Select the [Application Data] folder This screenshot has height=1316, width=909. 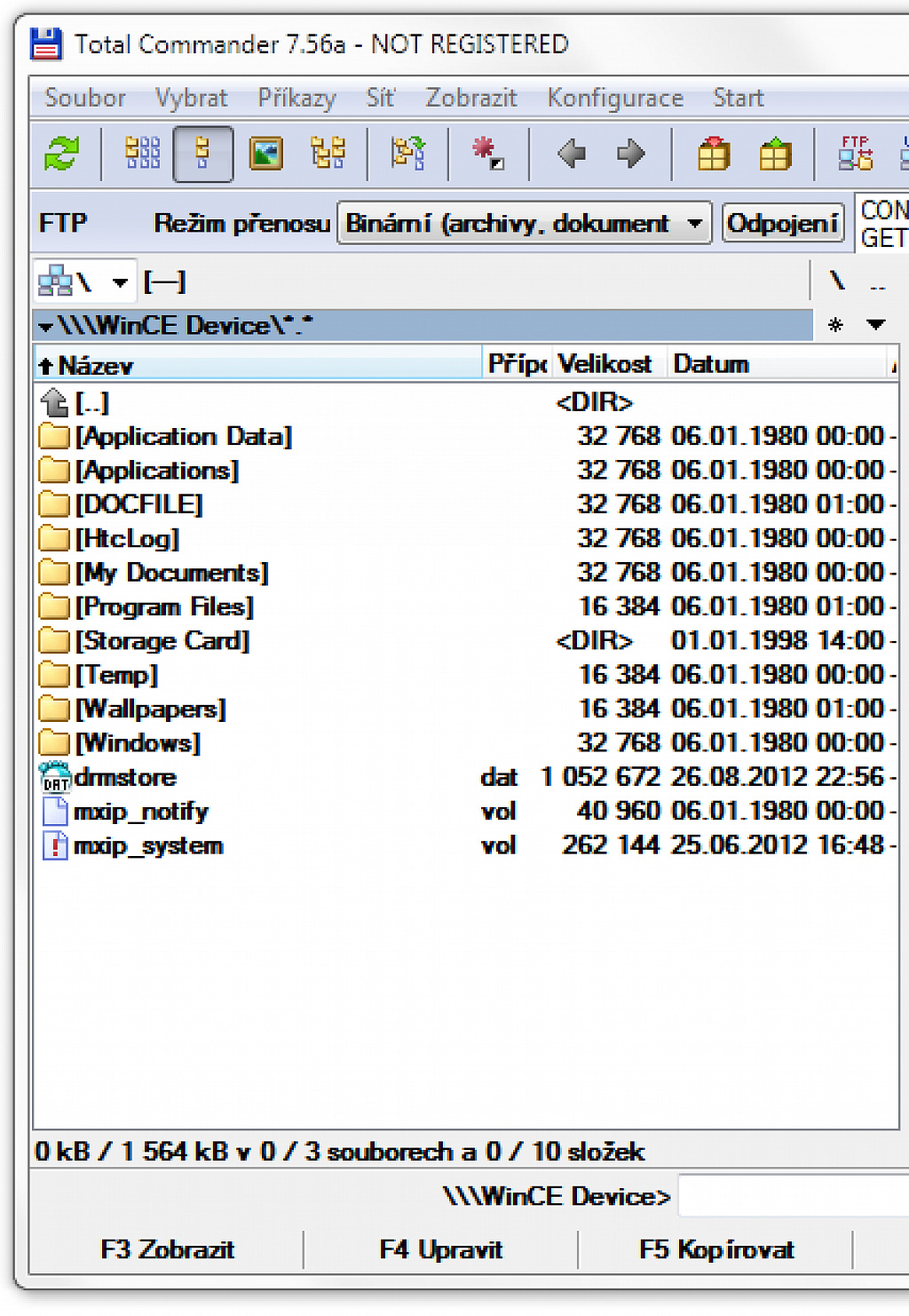[x=466, y=436]
